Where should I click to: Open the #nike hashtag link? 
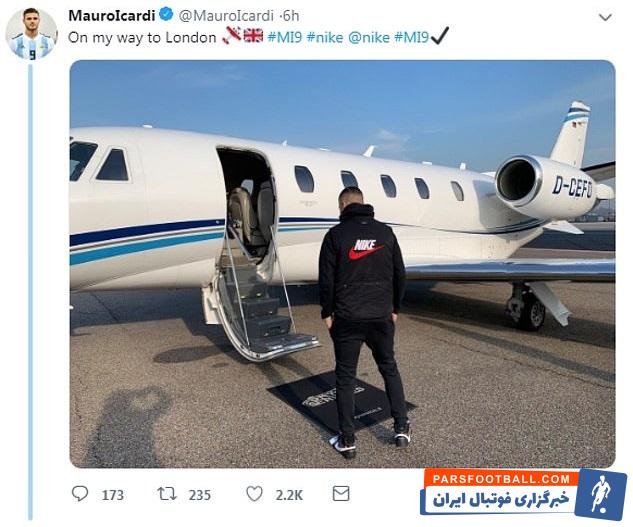coord(325,37)
